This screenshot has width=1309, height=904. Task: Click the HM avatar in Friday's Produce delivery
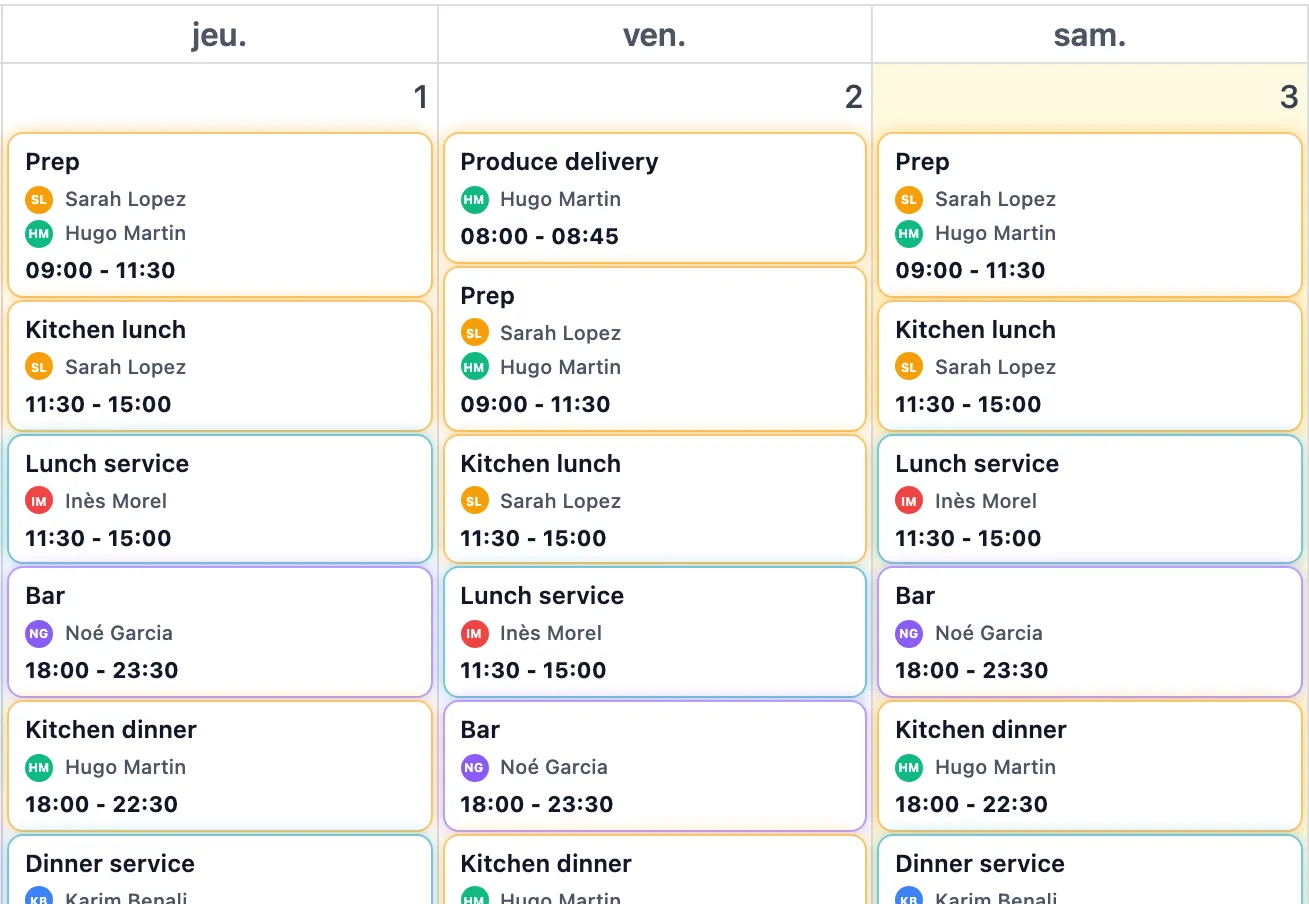click(x=474, y=199)
